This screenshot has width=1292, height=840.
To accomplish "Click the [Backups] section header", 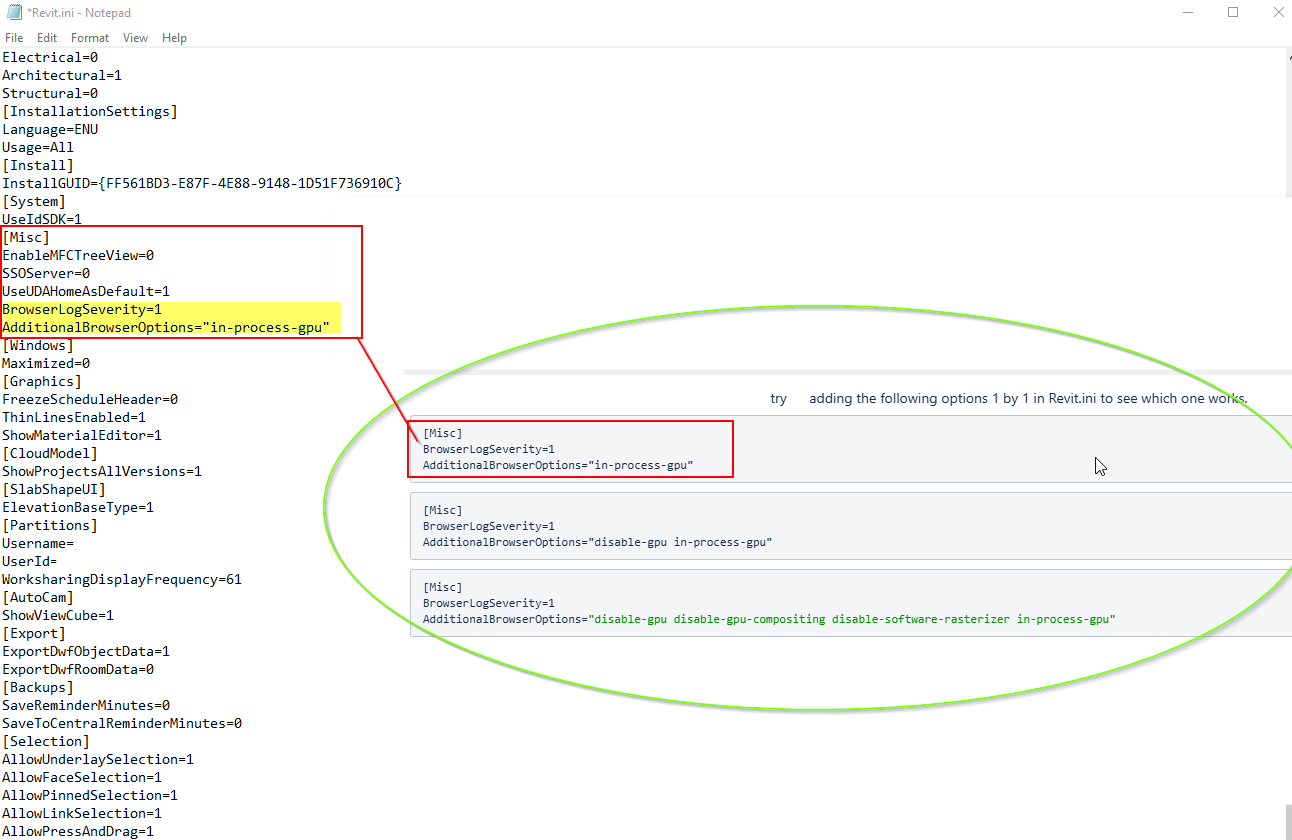I will tap(37, 687).
